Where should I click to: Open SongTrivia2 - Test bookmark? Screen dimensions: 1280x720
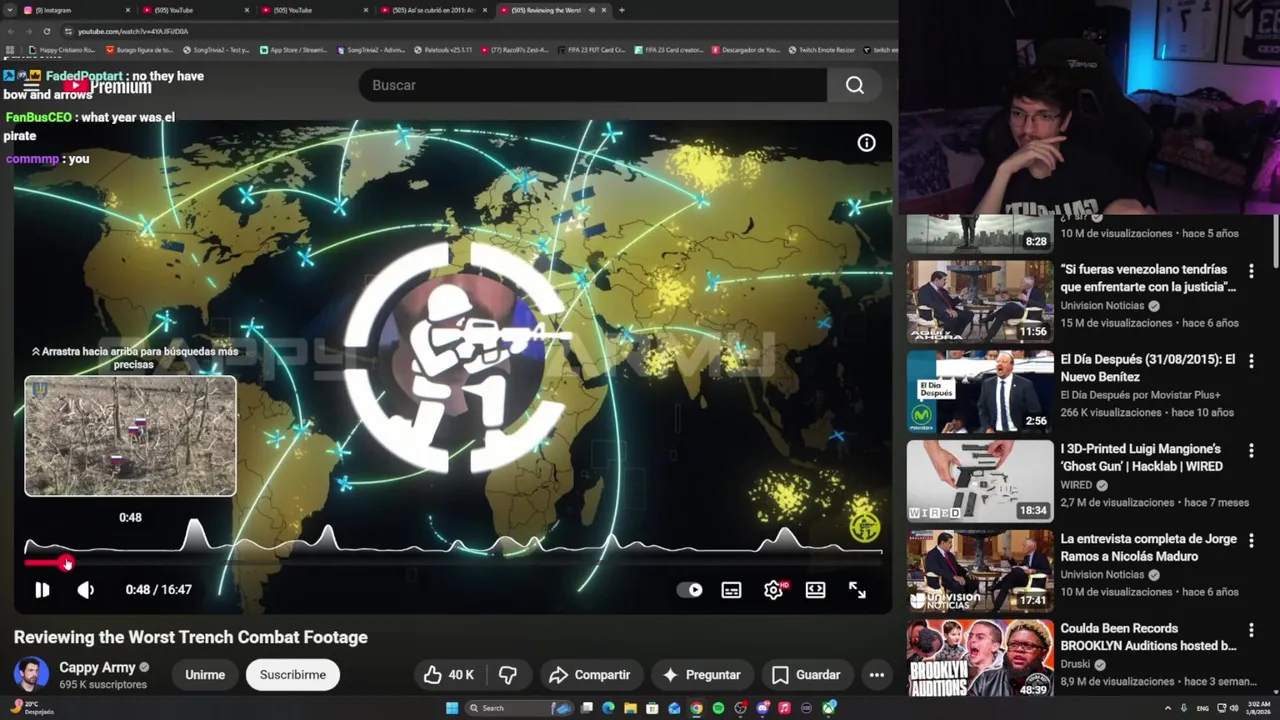(215, 50)
